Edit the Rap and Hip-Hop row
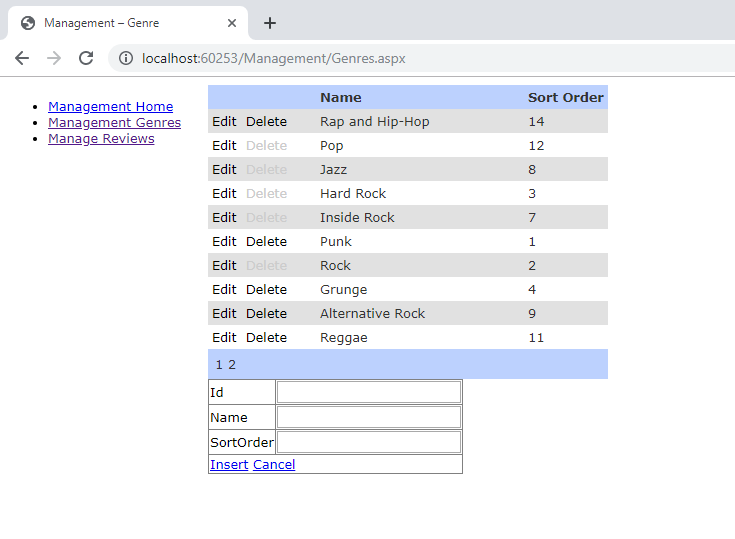Viewport: 735px width, 539px height. [x=224, y=122]
